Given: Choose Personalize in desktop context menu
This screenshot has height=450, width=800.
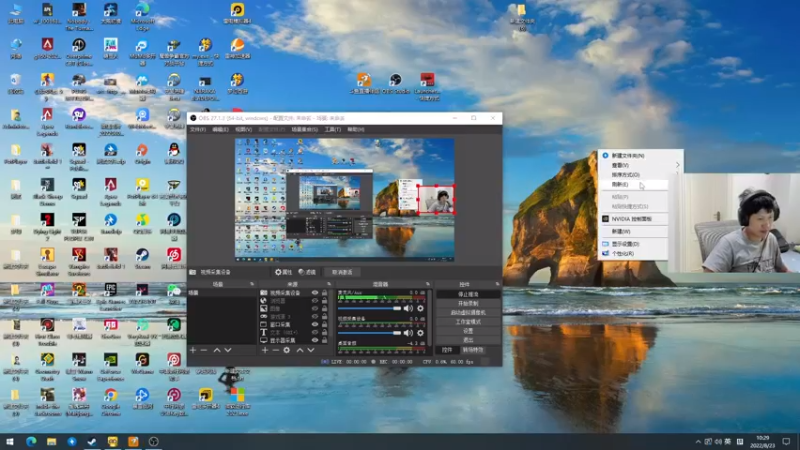Looking at the screenshot, I should click(x=633, y=253).
